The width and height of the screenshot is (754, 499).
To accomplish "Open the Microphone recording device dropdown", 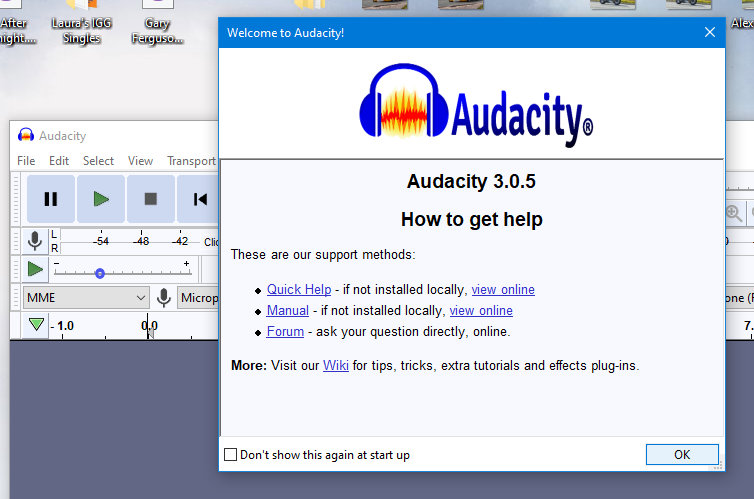I will click(x=198, y=298).
